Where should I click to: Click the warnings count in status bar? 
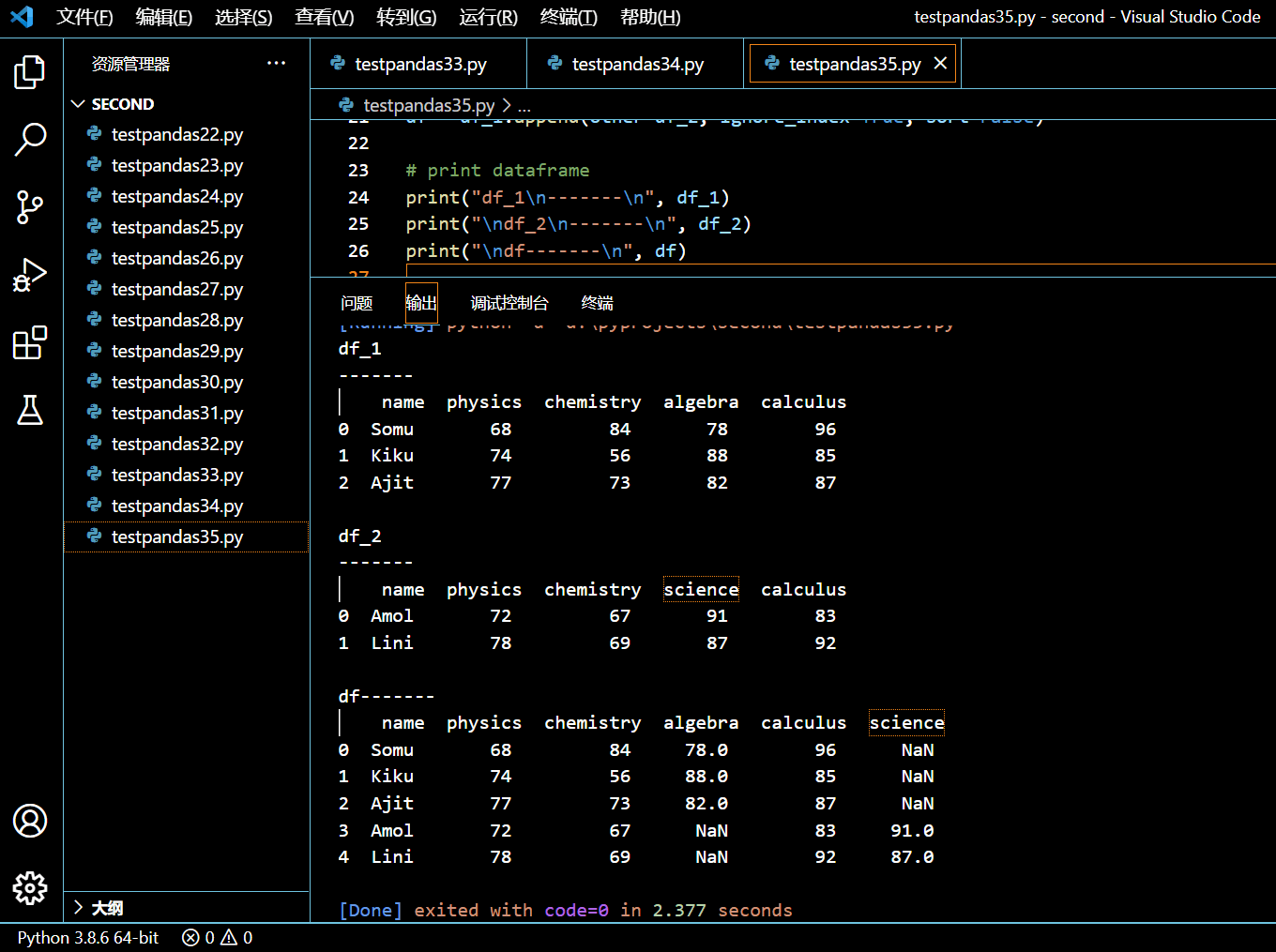click(236, 938)
